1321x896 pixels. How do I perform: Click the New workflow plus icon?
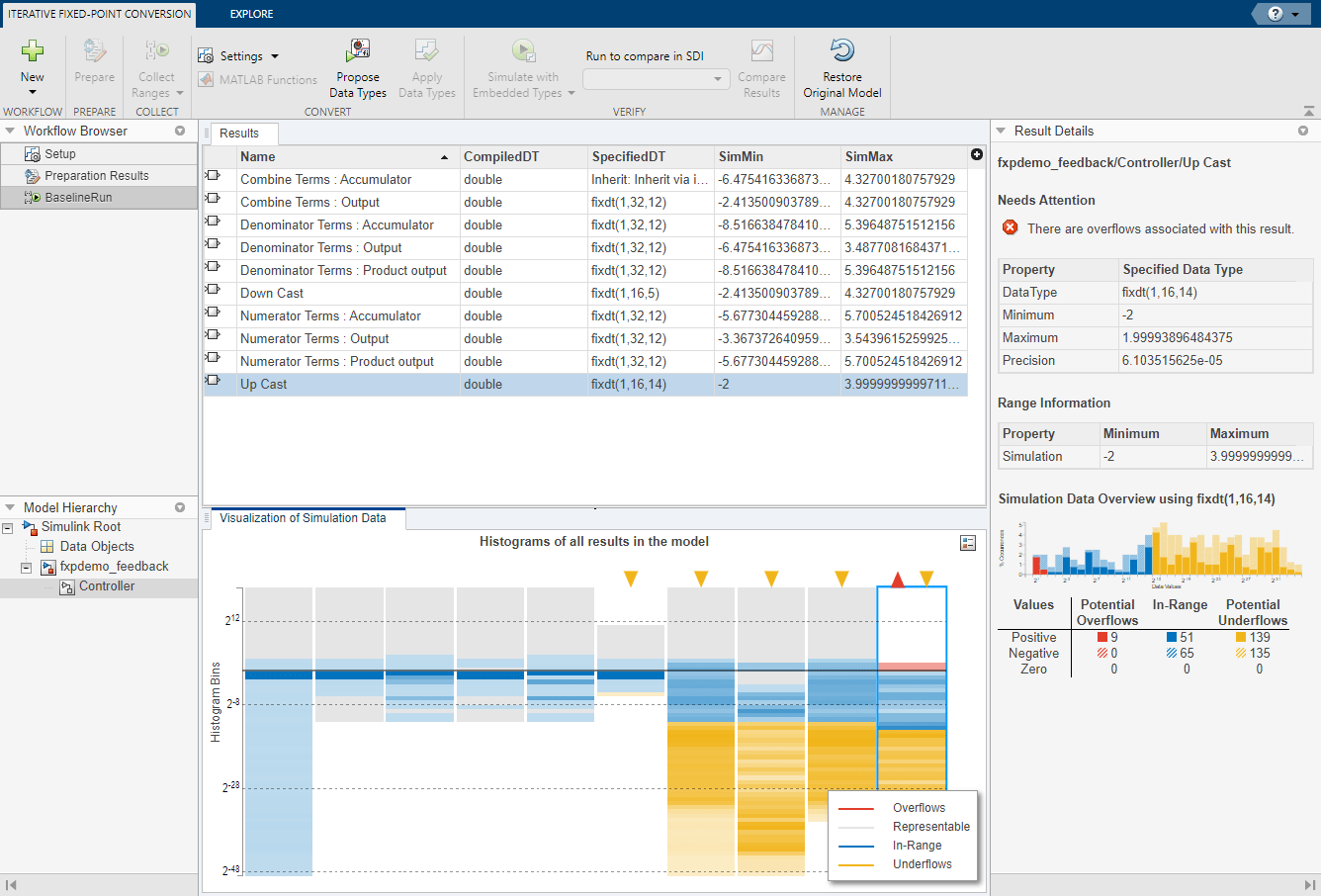click(x=33, y=50)
